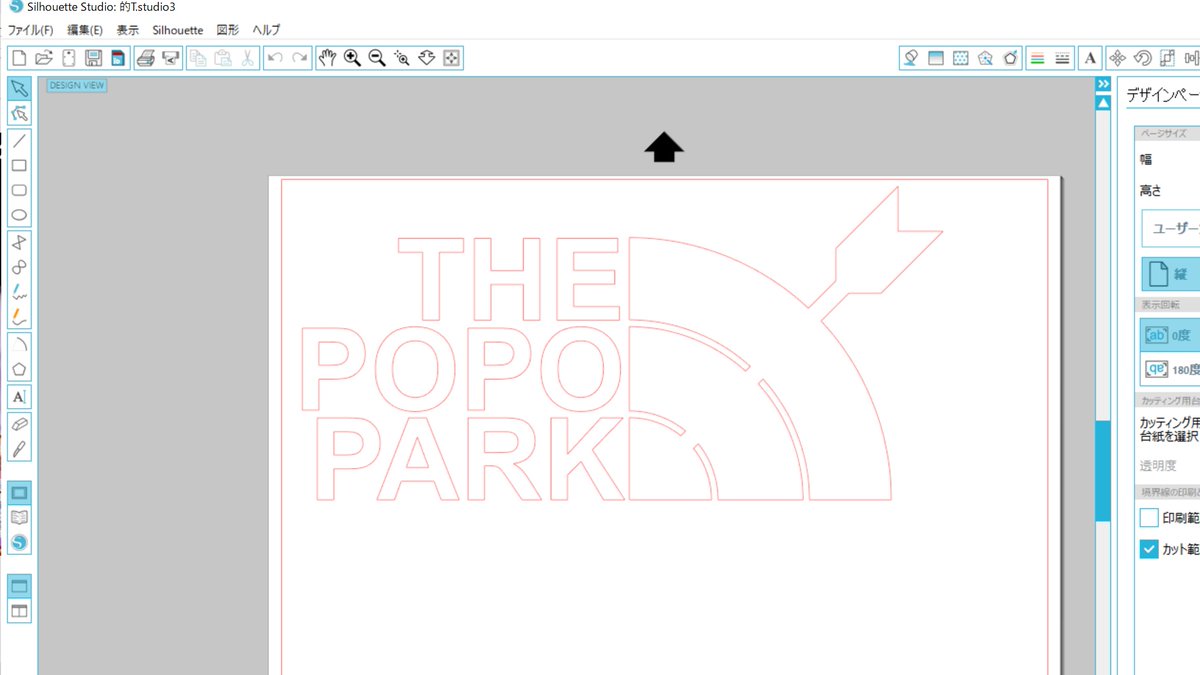This screenshot has height=675, width=1200.
Task: Open the Move panel icon
Action: coord(1118,58)
